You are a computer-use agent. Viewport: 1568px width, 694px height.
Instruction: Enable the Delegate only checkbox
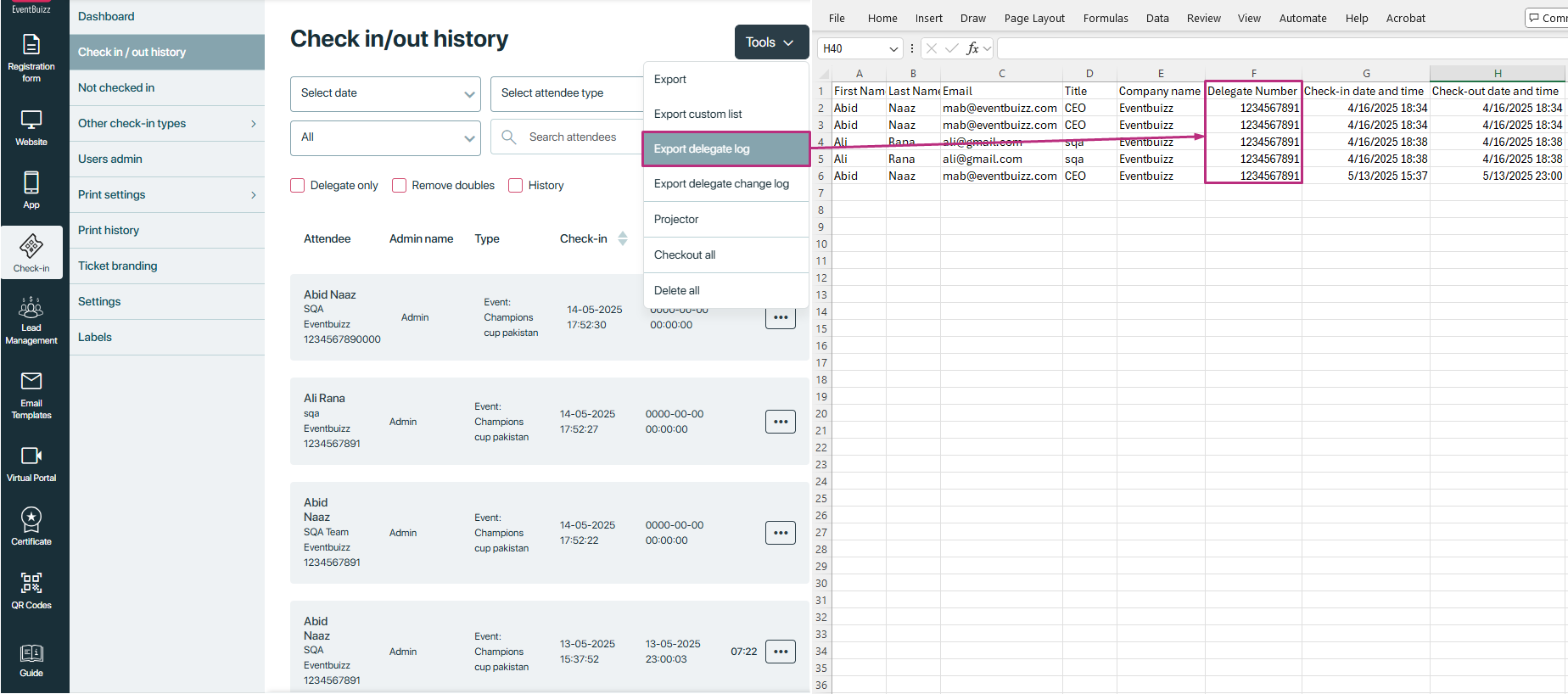pos(298,186)
